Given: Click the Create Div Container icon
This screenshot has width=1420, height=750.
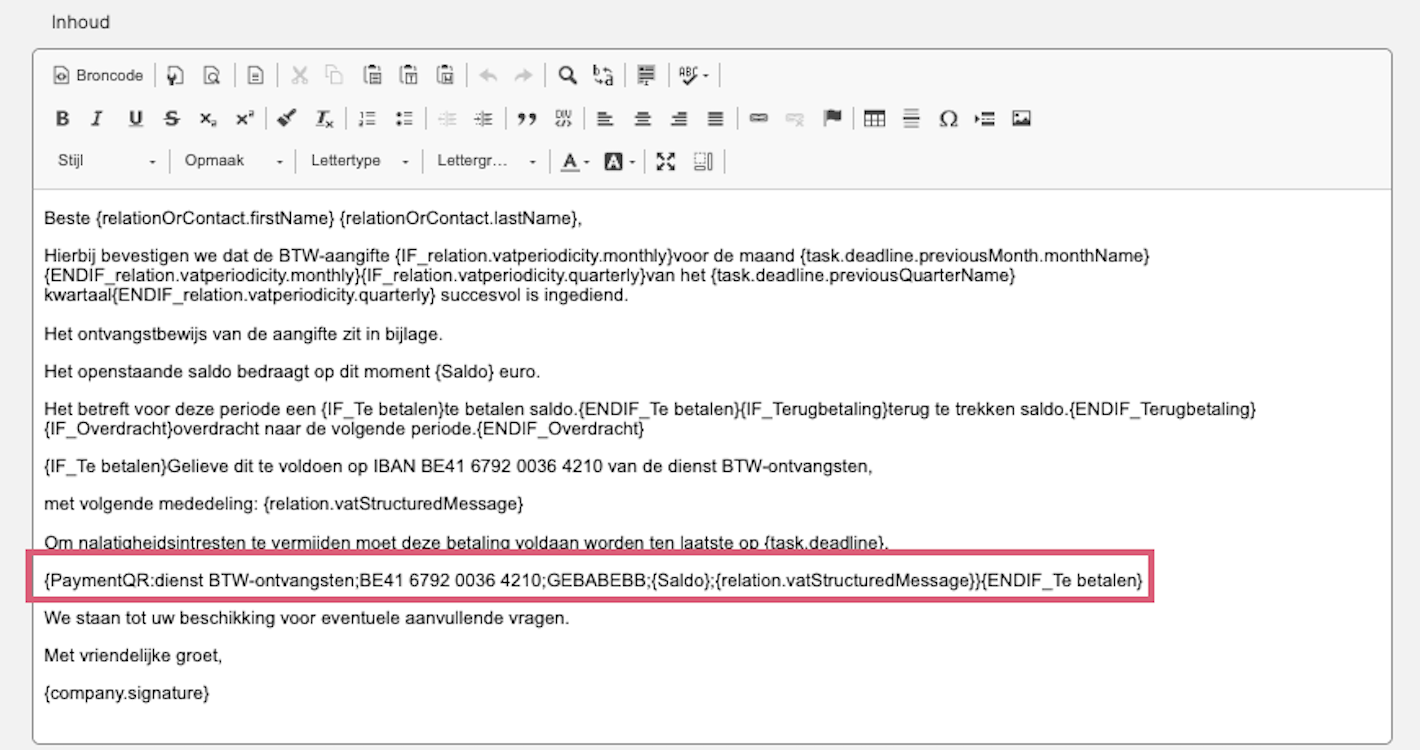Looking at the screenshot, I should [x=563, y=119].
